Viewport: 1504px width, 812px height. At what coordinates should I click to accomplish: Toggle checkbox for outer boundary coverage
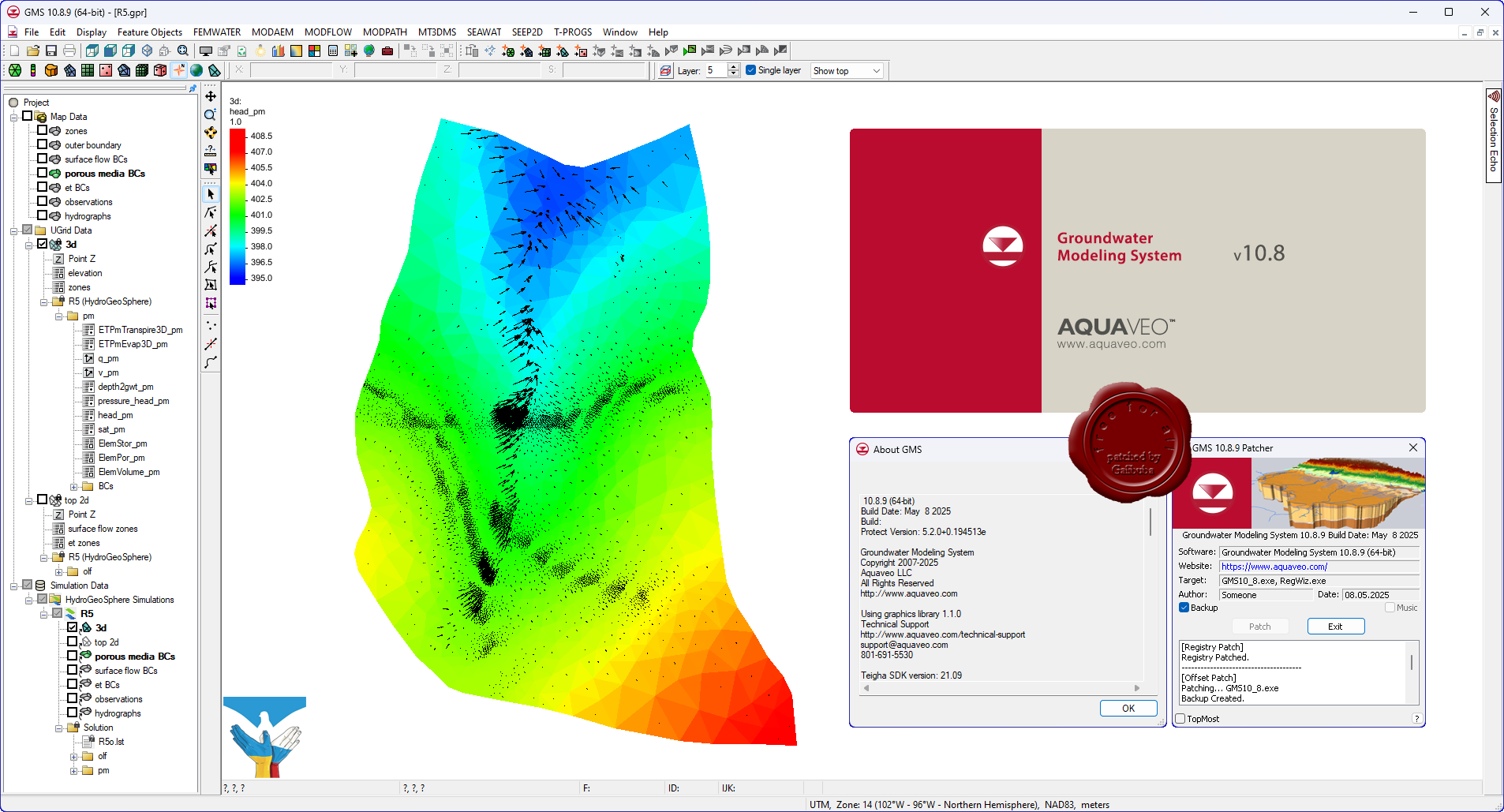(x=43, y=144)
